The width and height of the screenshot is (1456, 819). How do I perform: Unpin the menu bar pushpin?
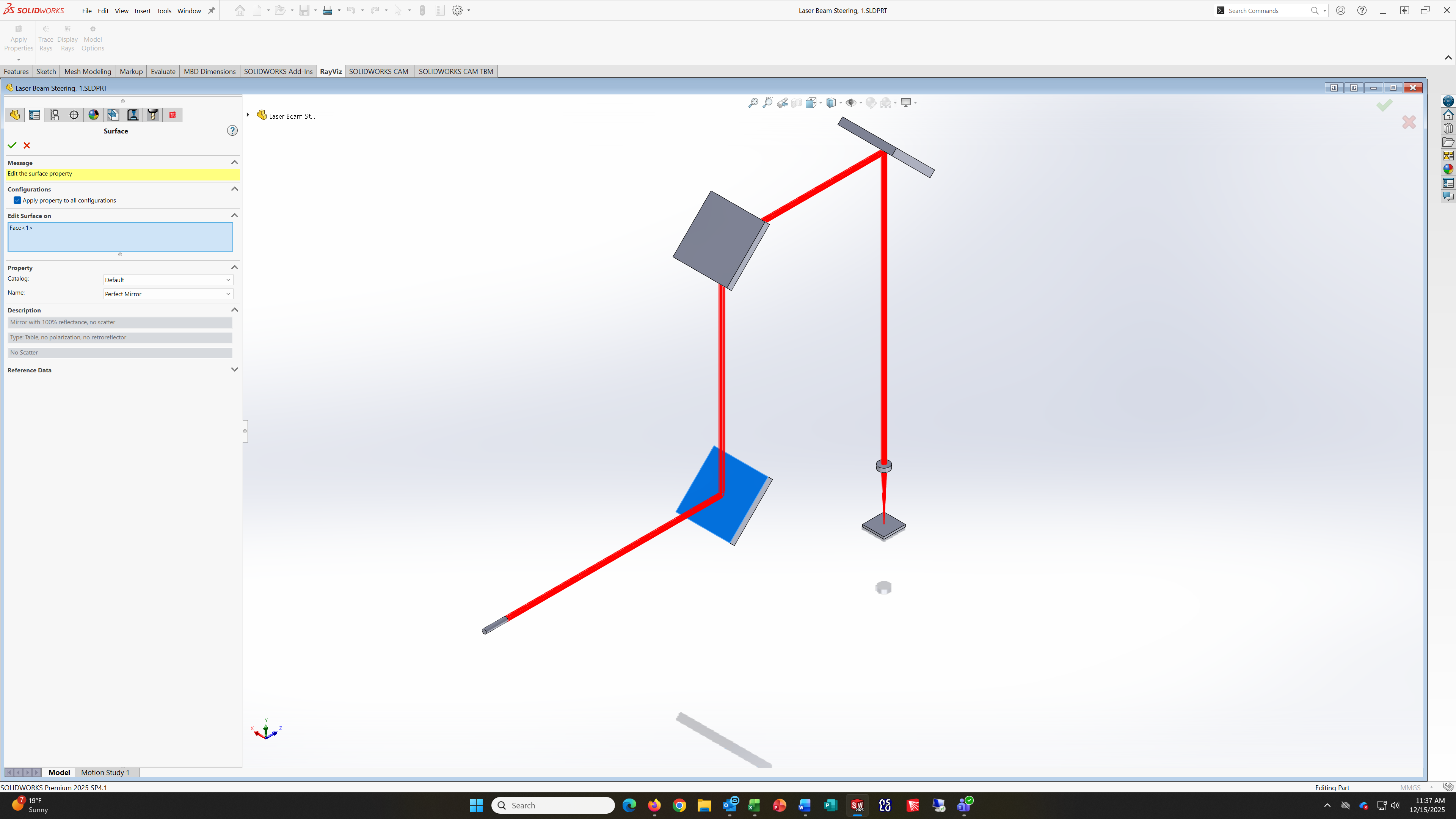click(212, 10)
